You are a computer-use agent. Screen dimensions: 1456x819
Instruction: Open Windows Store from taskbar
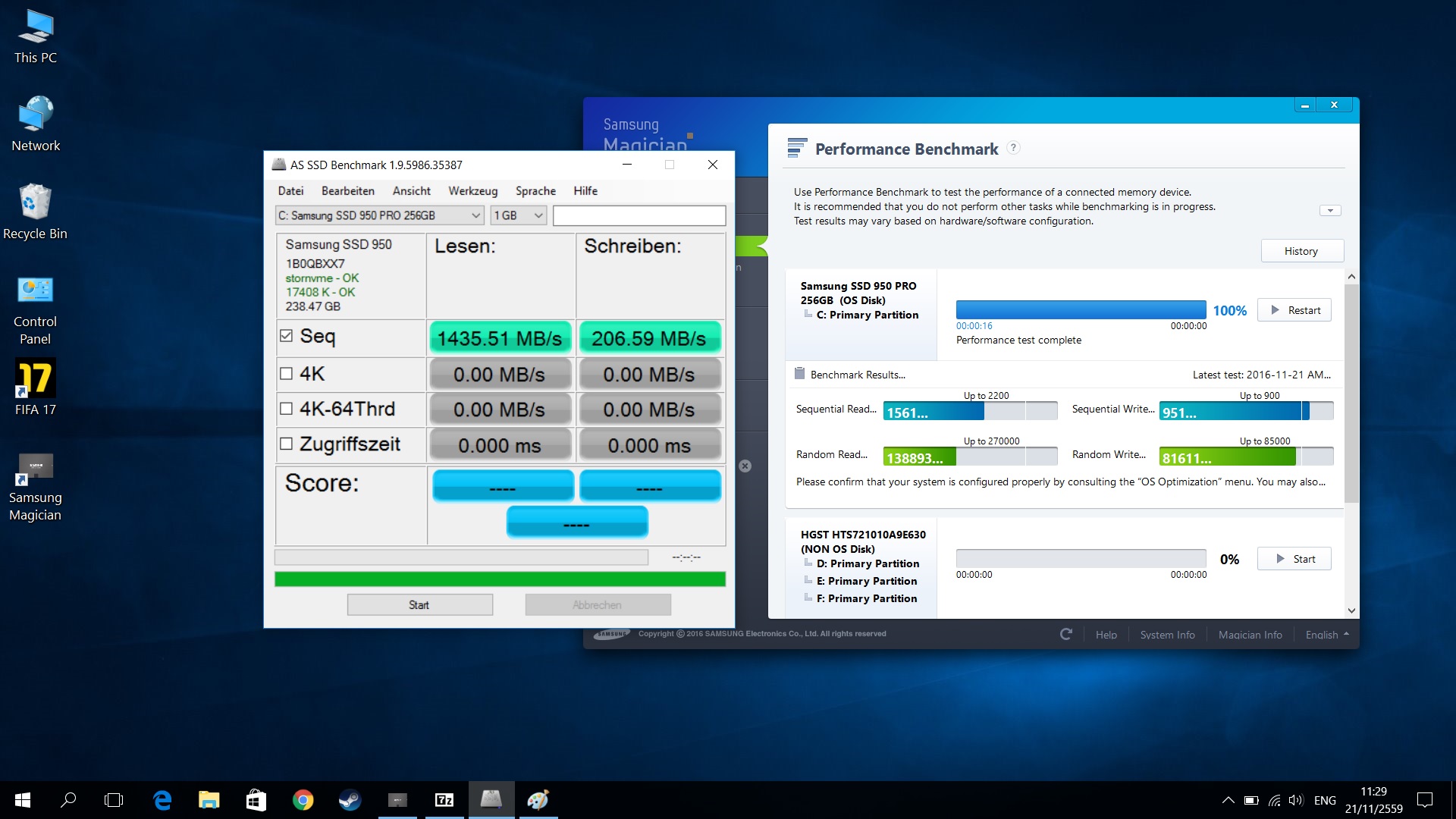256,800
